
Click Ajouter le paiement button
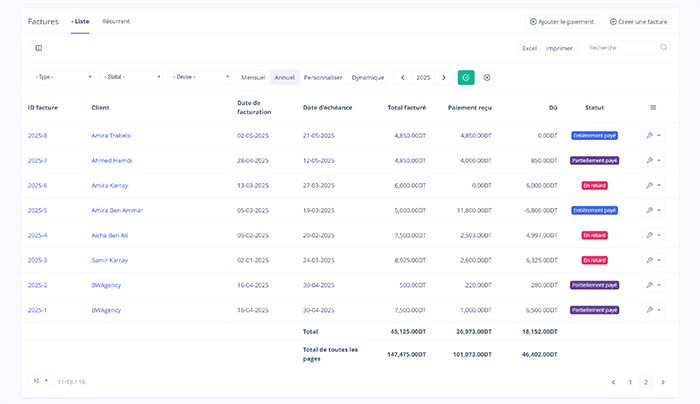click(562, 21)
